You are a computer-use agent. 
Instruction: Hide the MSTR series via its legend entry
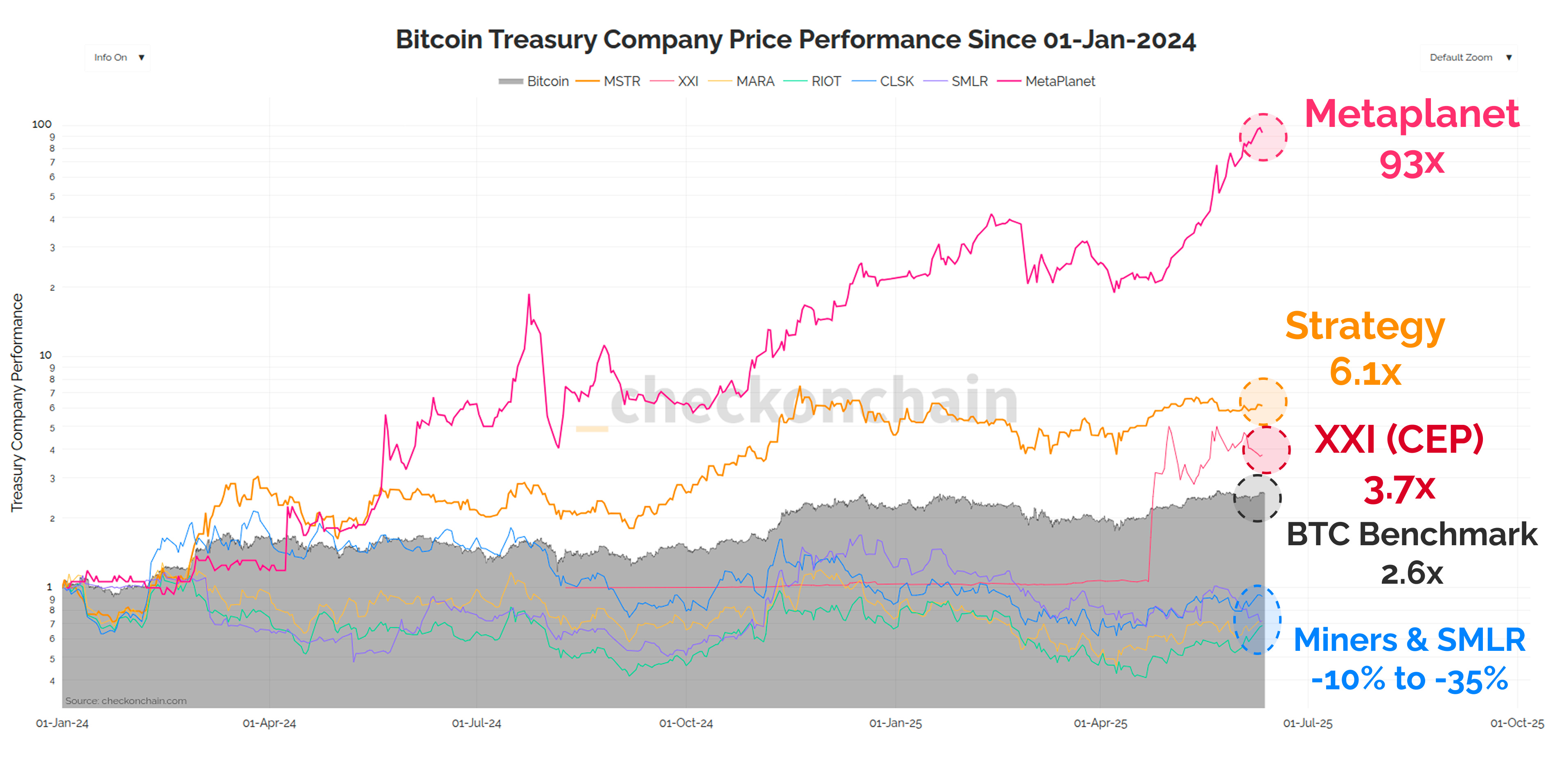coord(622,81)
